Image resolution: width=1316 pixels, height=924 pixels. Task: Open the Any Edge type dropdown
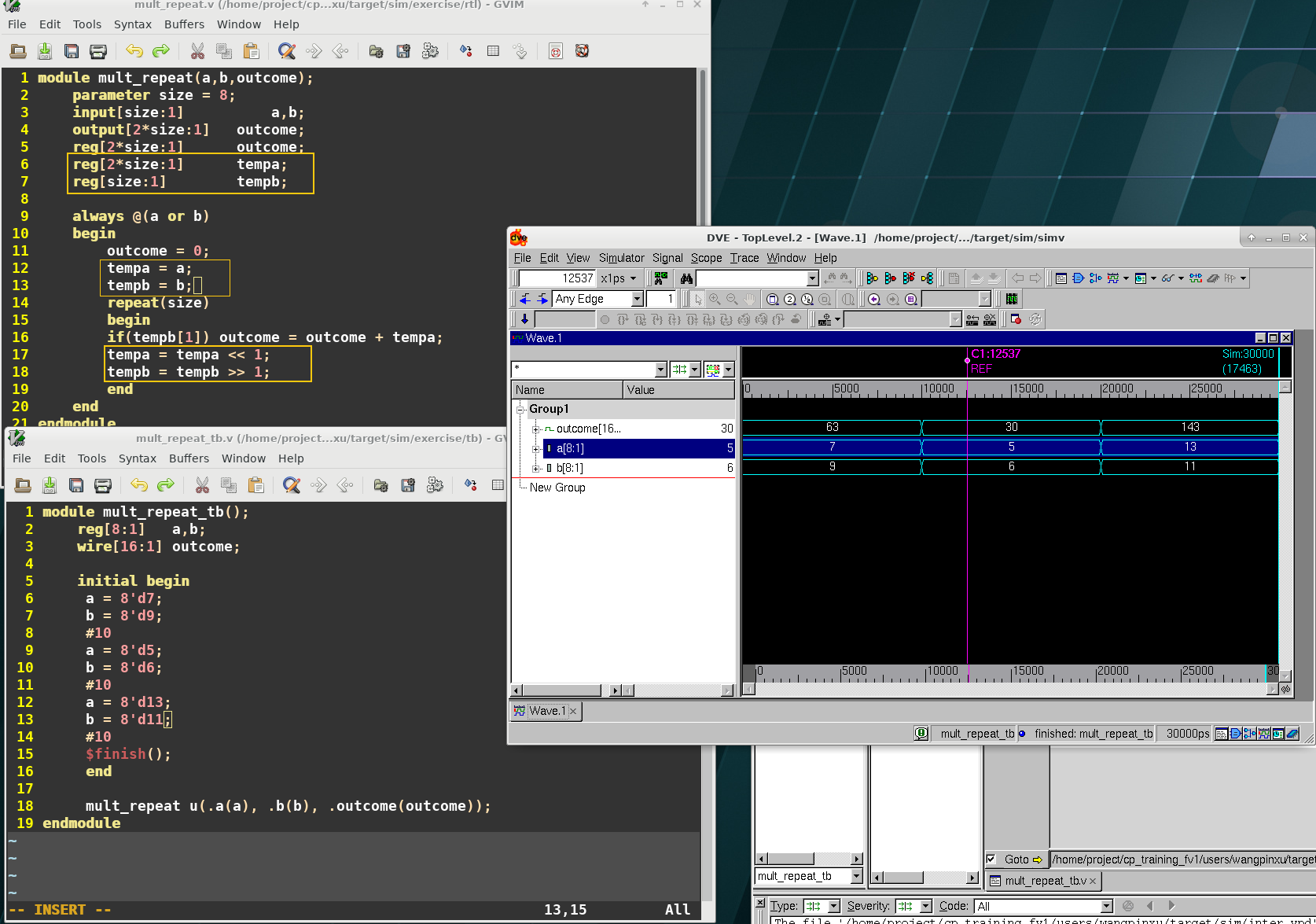638,299
